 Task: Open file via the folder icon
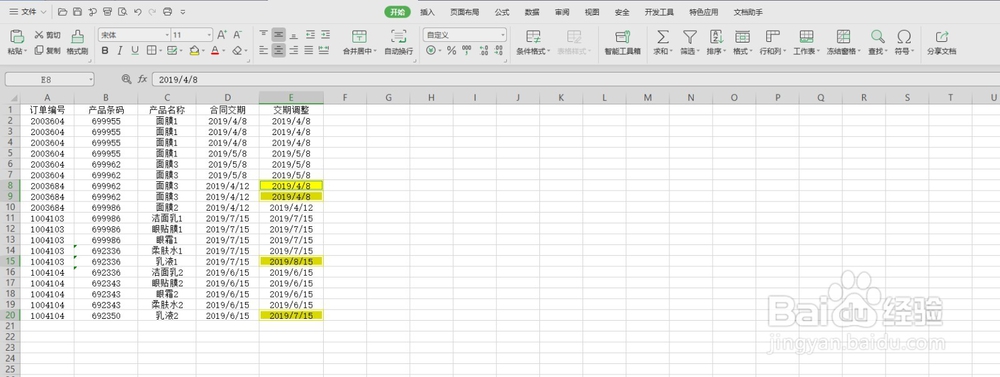(62, 12)
